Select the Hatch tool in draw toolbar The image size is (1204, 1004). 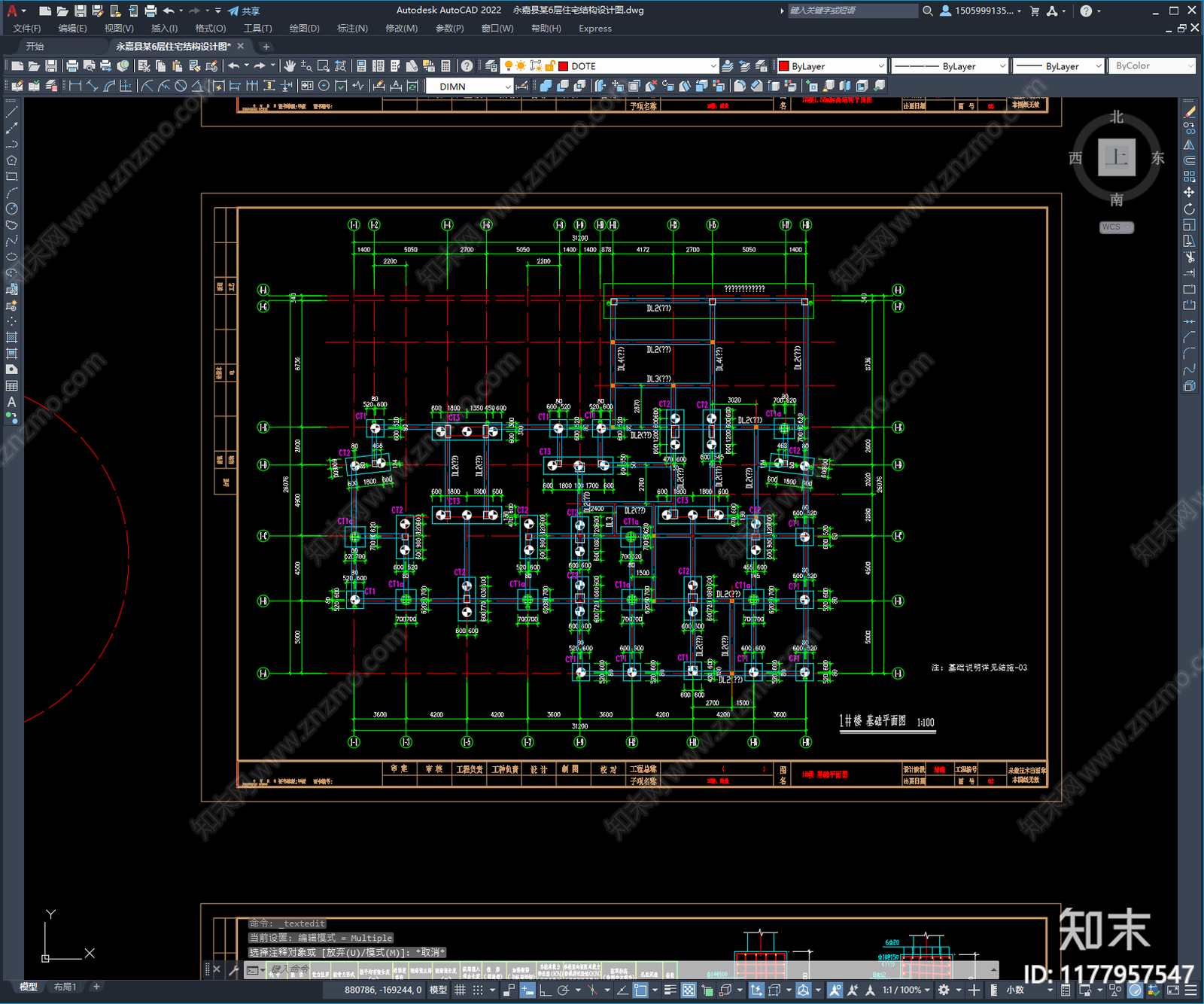tap(11, 337)
